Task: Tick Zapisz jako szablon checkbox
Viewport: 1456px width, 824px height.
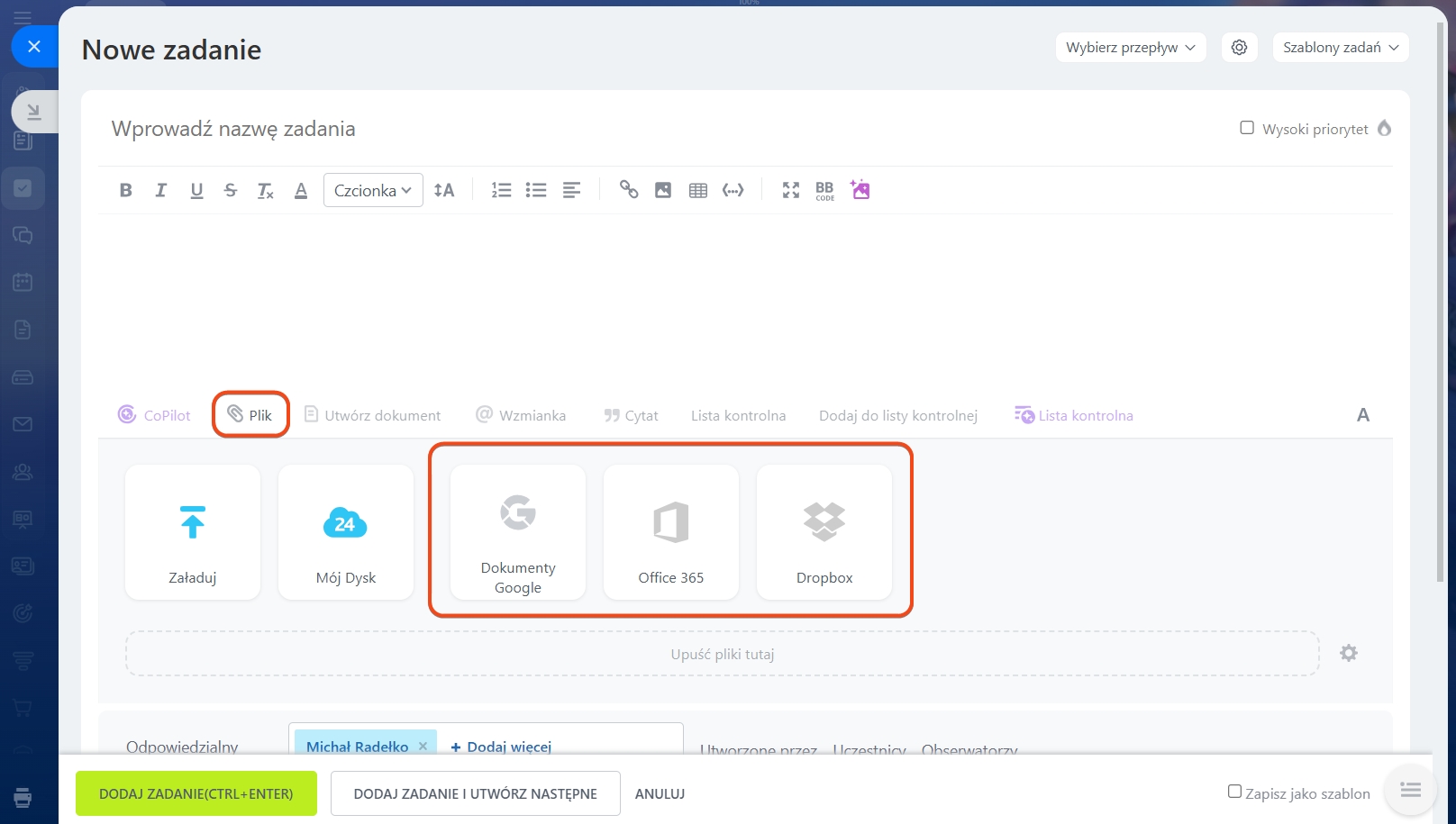Action: pos(1234,792)
